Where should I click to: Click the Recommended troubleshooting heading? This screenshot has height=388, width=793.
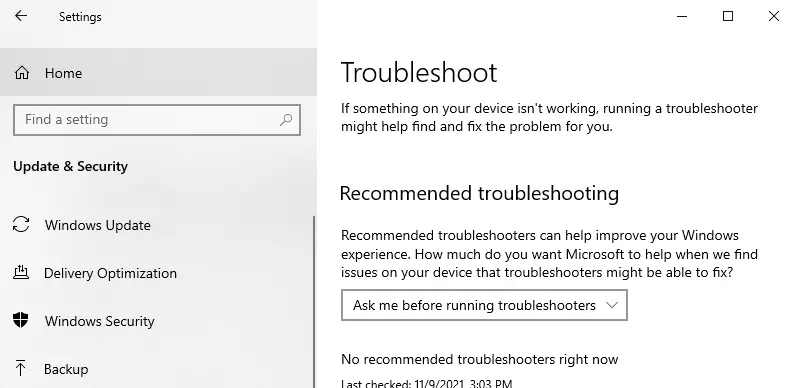(479, 193)
